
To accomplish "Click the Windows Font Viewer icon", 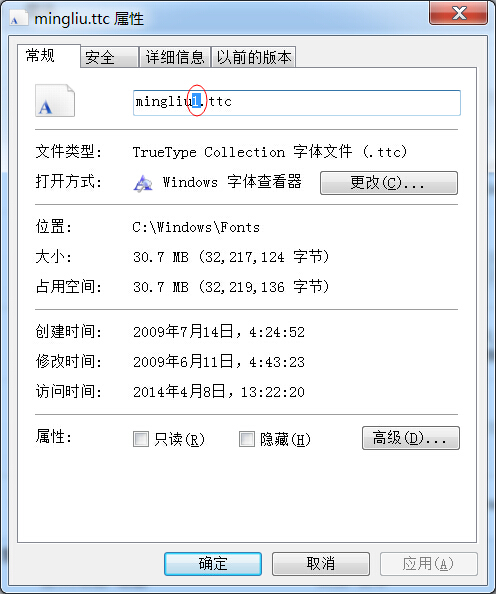I will click(x=143, y=183).
